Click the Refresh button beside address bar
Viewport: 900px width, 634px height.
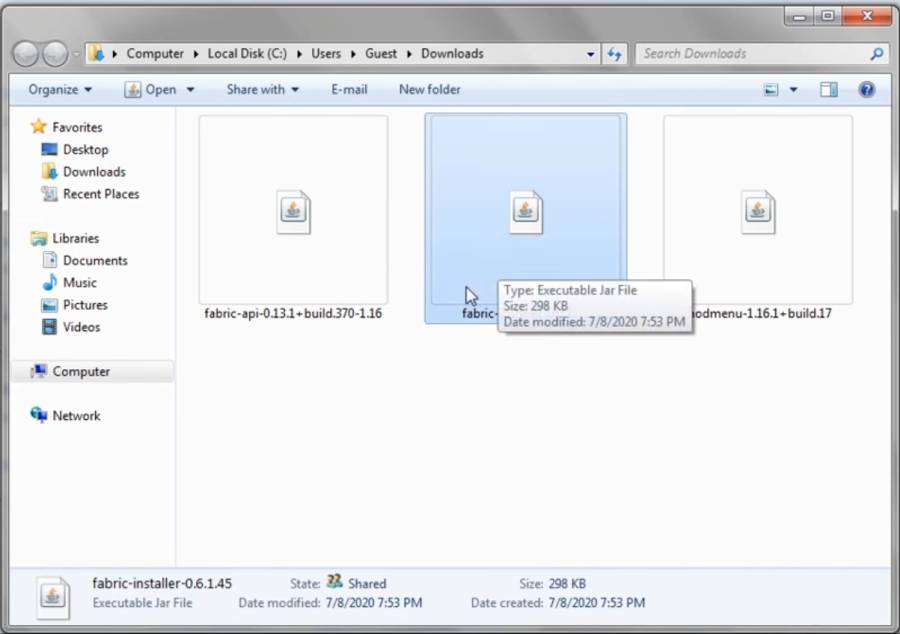(614, 54)
